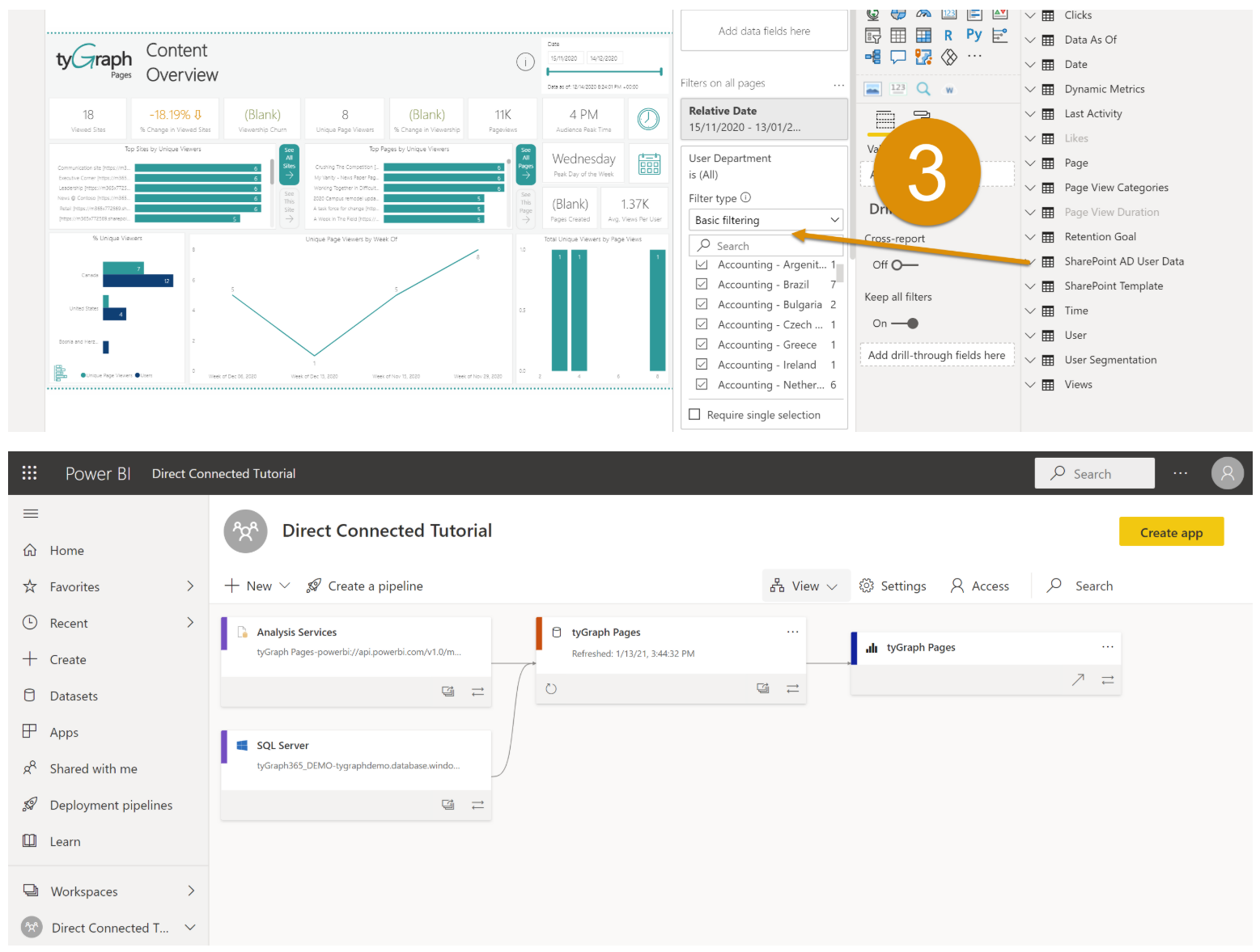
Task: Open Datasets in the left navigation
Action: [74, 696]
